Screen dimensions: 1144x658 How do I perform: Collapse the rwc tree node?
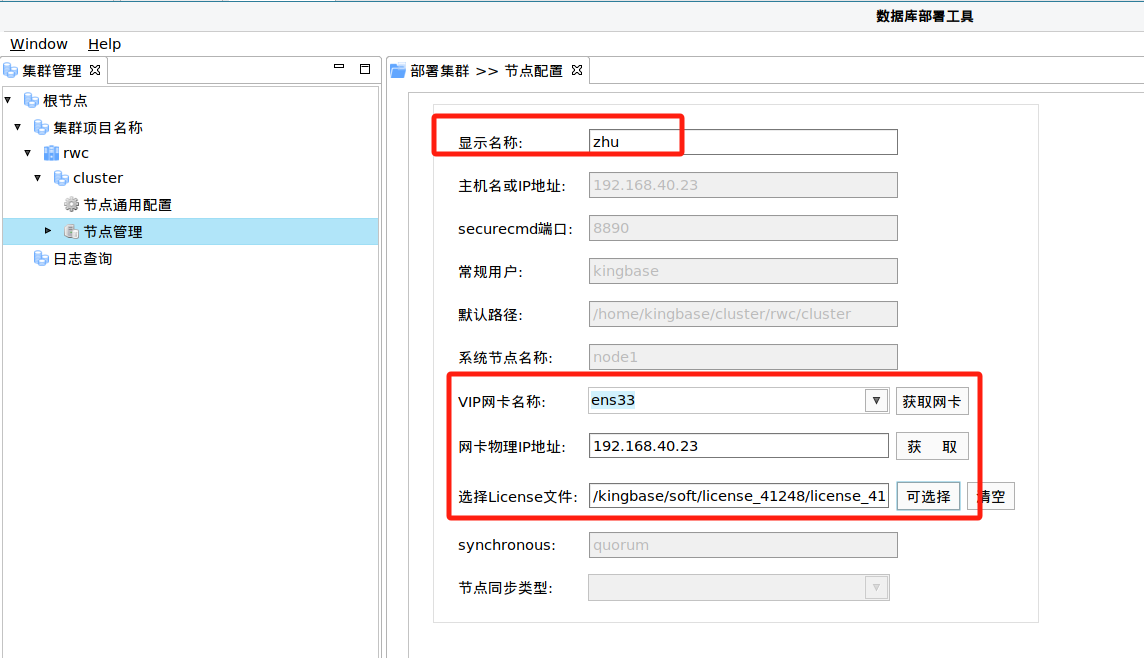[28, 153]
